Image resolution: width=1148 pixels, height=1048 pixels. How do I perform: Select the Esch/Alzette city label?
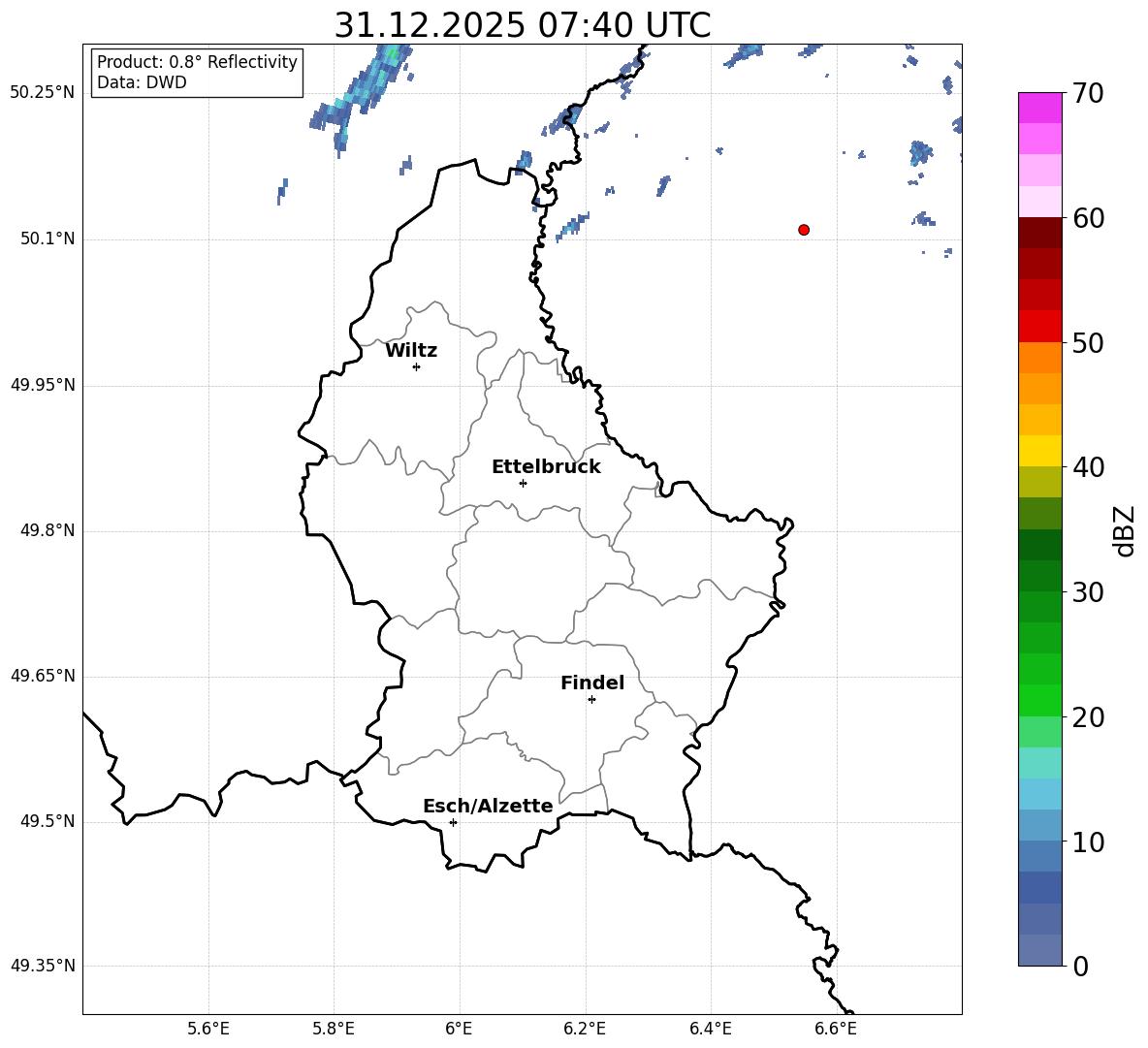point(488,806)
